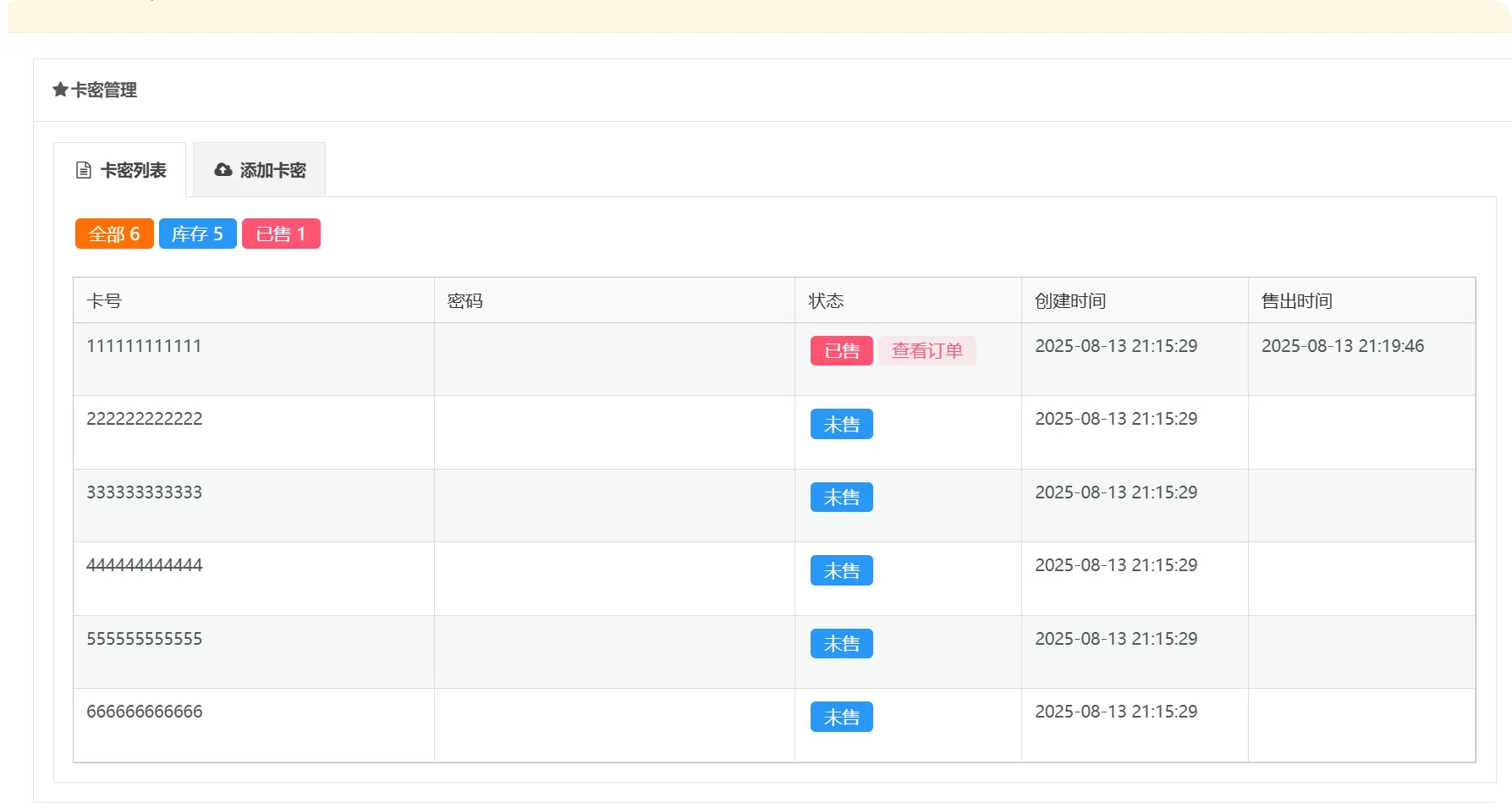The height and width of the screenshot is (803, 1512).
Task: Click the cloud upload icon on 添加卡密
Action: point(223,170)
